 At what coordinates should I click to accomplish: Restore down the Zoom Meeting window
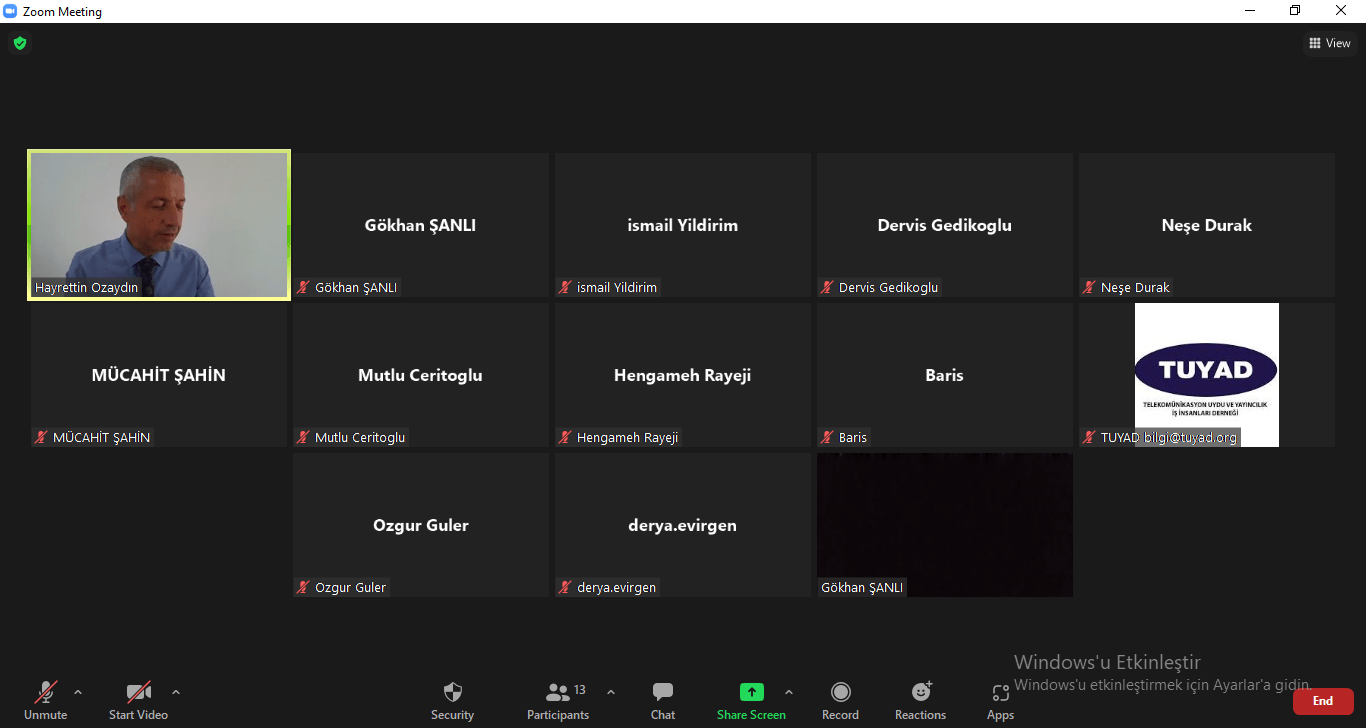tap(1295, 11)
